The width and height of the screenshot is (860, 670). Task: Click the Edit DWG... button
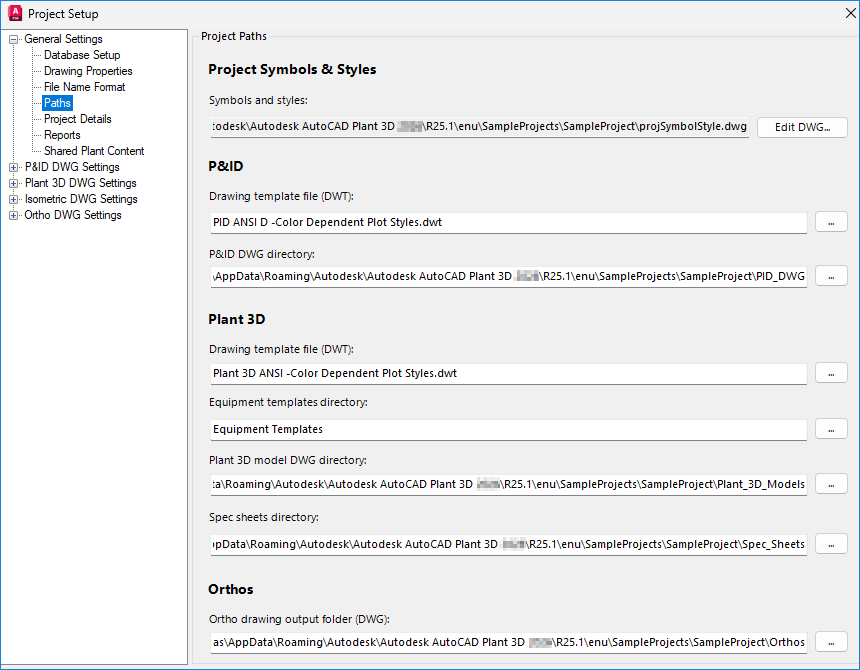[802, 127]
